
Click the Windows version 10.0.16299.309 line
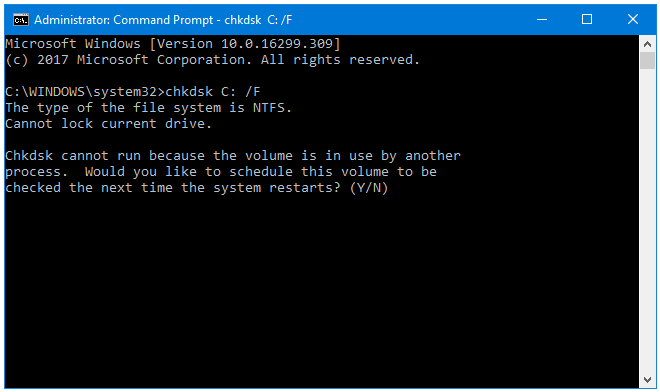(173, 44)
